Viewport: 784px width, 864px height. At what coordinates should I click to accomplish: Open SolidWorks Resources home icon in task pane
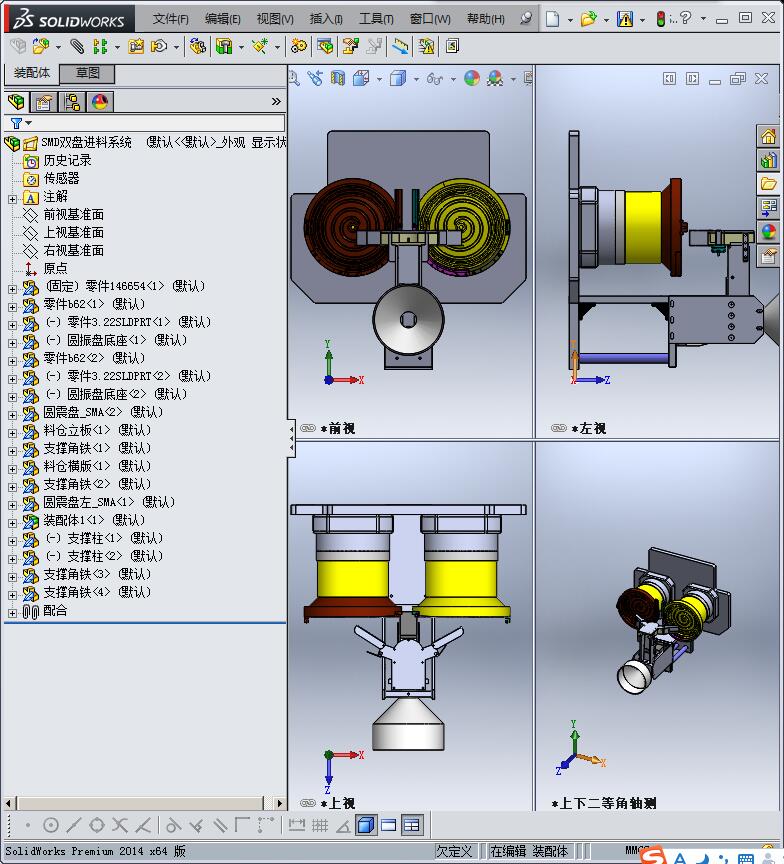(x=768, y=136)
